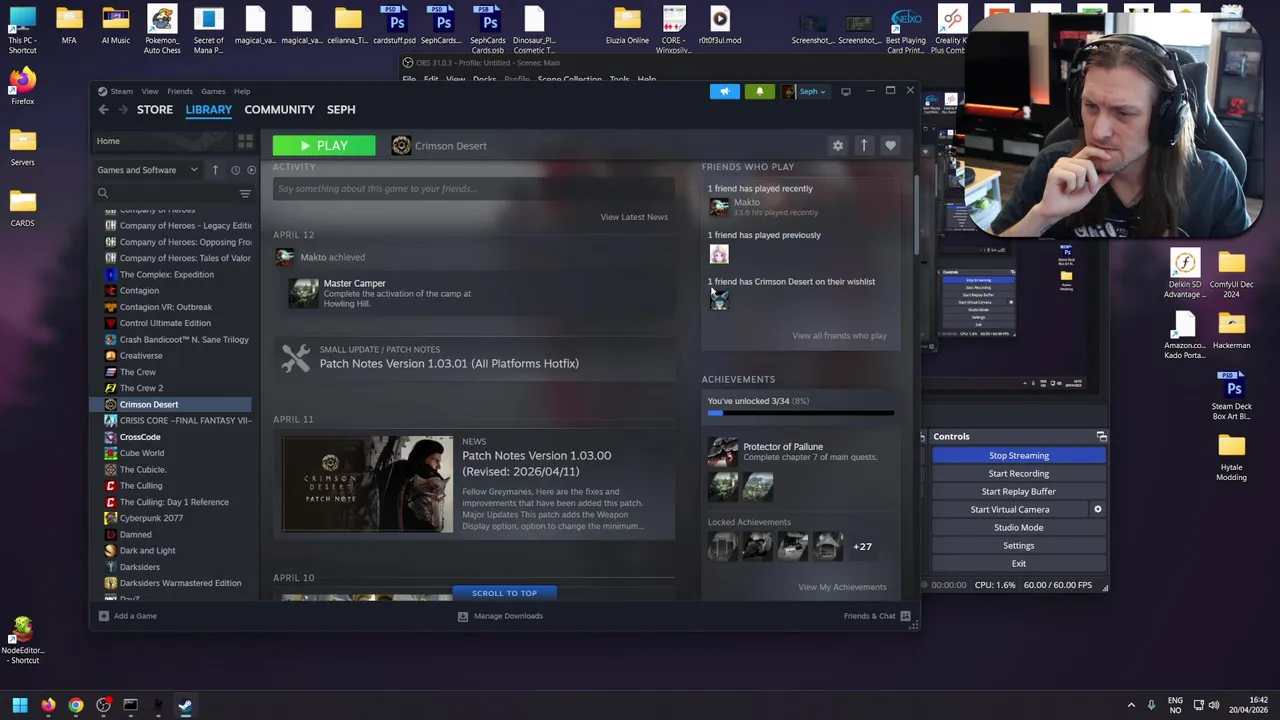Click the Steam page vertical scrollbar
This screenshot has height=720, width=1280.
916,215
